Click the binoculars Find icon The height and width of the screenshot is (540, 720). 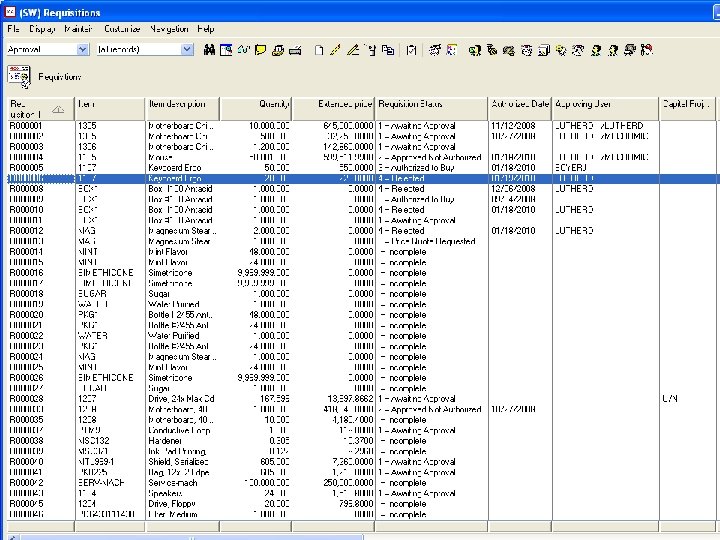209,49
